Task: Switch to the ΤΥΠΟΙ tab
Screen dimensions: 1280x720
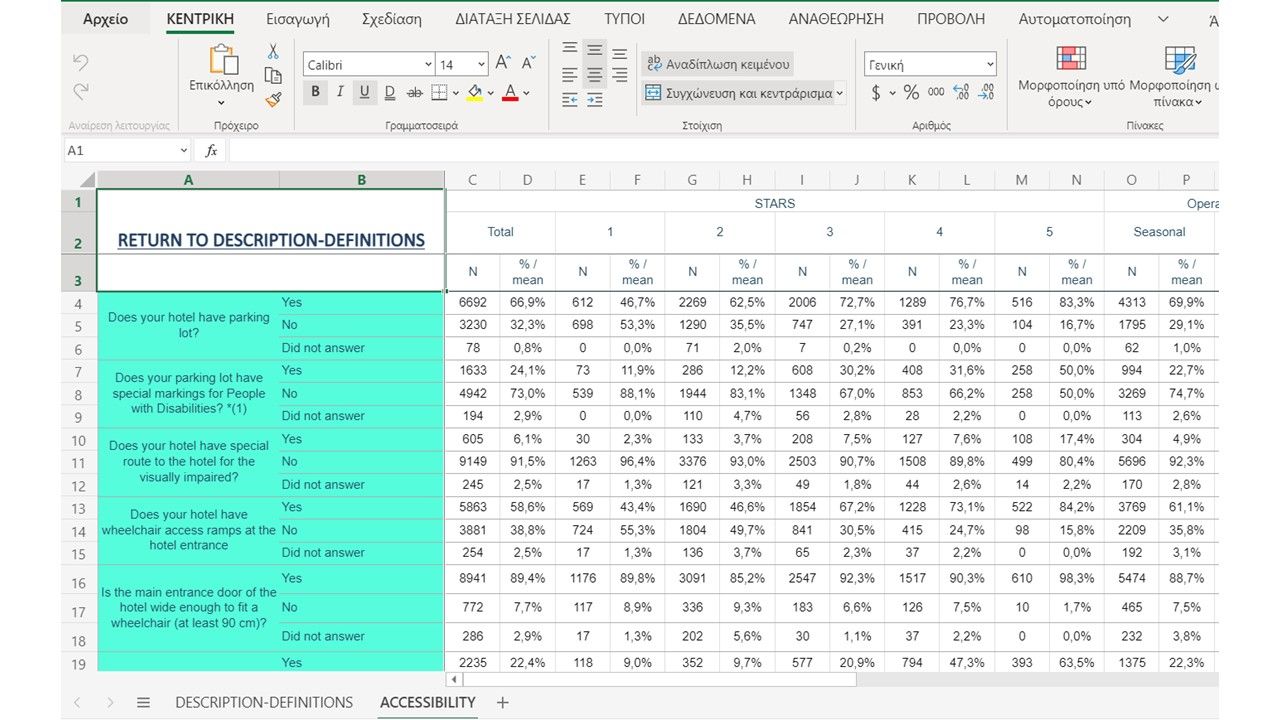Action: pos(625,19)
